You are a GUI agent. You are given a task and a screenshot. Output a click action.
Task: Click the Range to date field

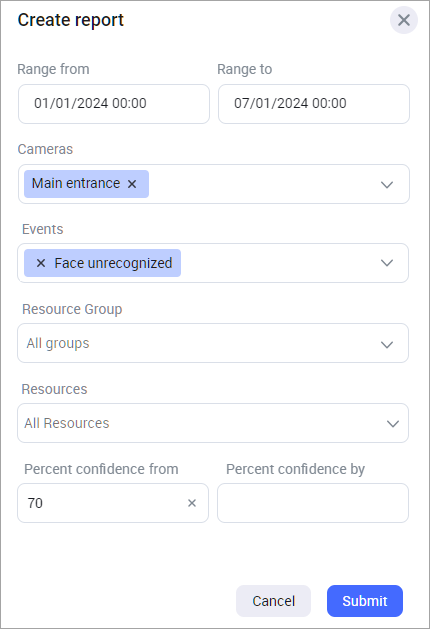314,104
